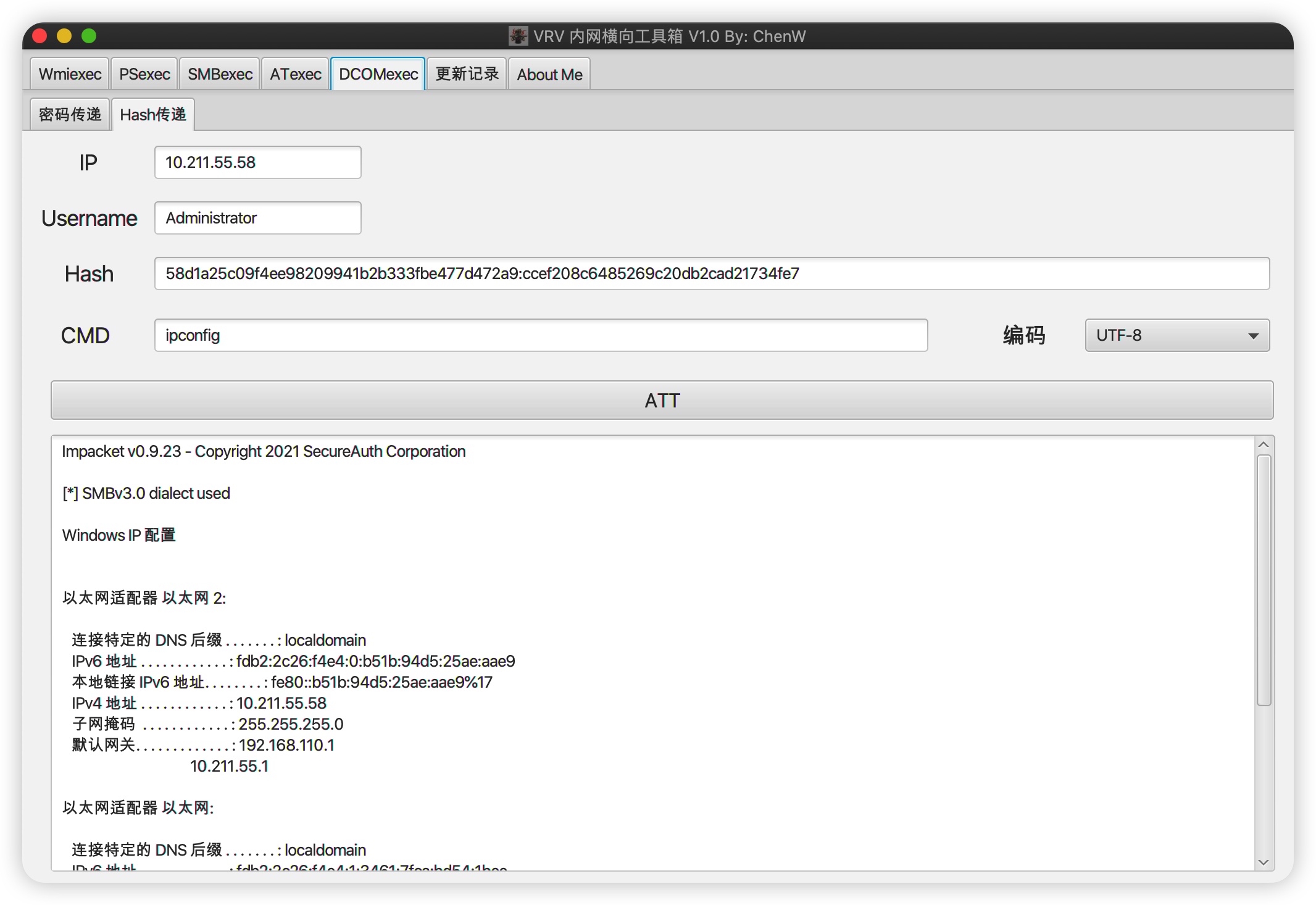This screenshot has height=905, width=1316.
Task: Open the UTF-8 encoding dropdown
Action: click(1176, 335)
